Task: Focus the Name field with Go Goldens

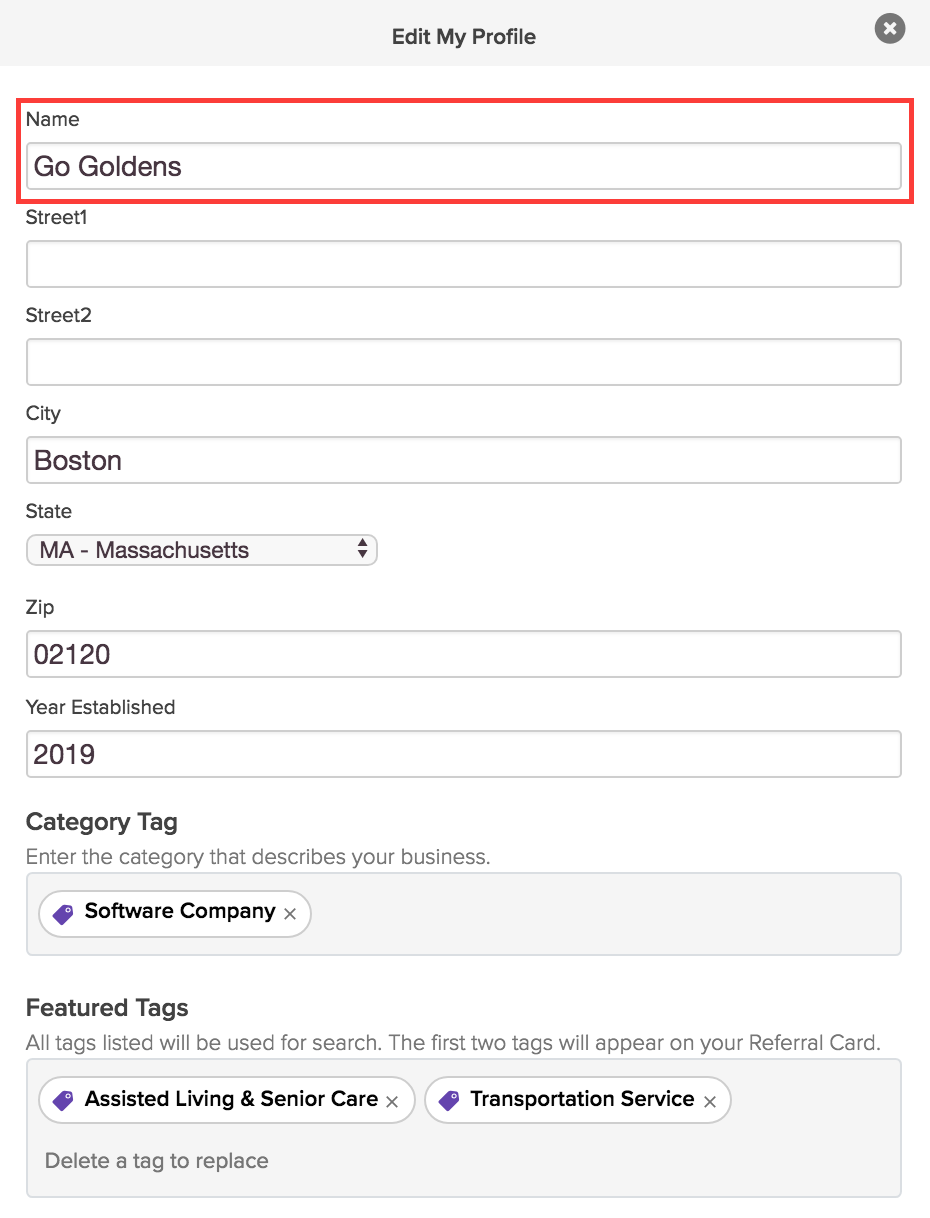Action: coord(464,166)
